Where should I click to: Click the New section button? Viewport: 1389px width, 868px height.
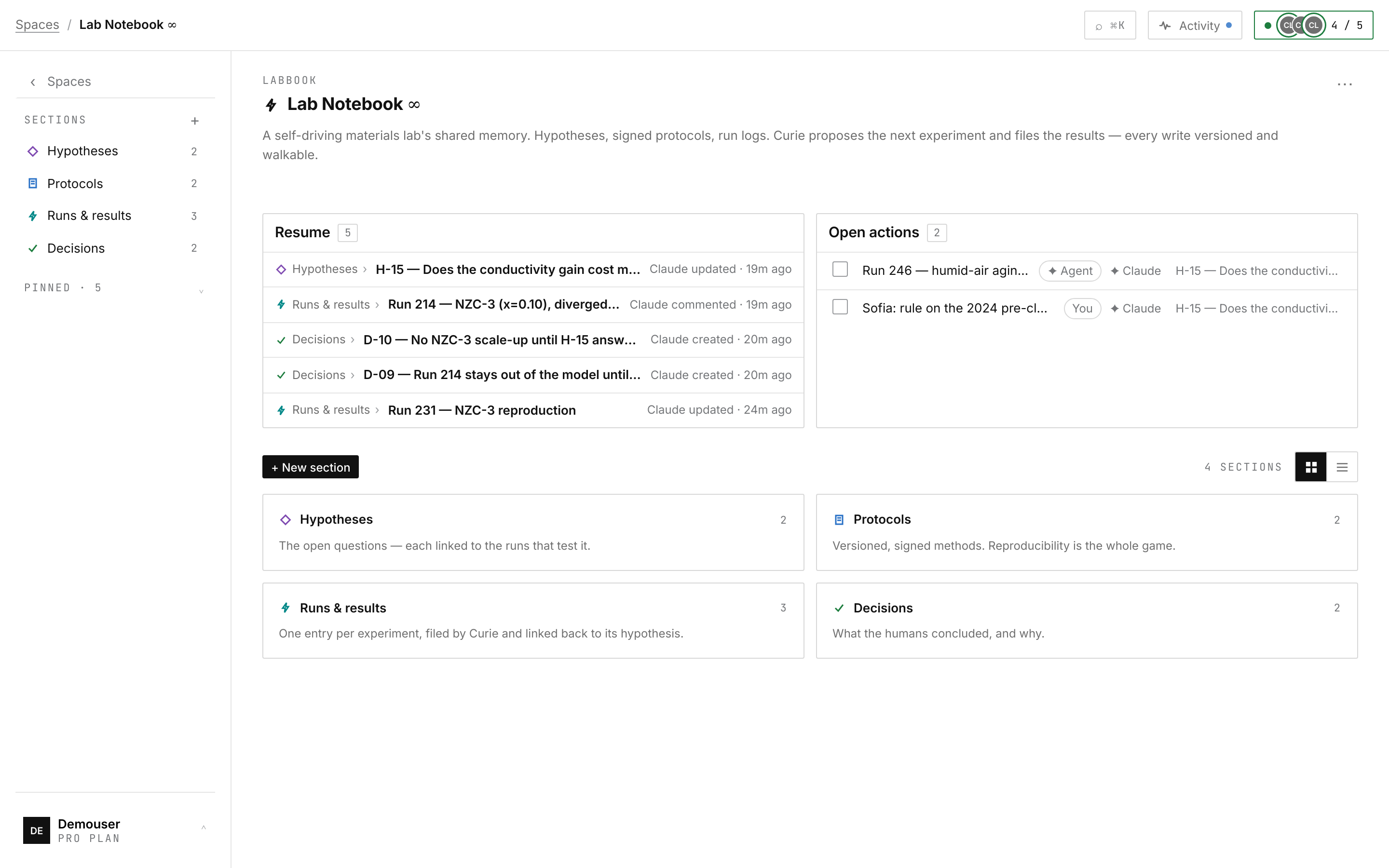pyautogui.click(x=311, y=467)
